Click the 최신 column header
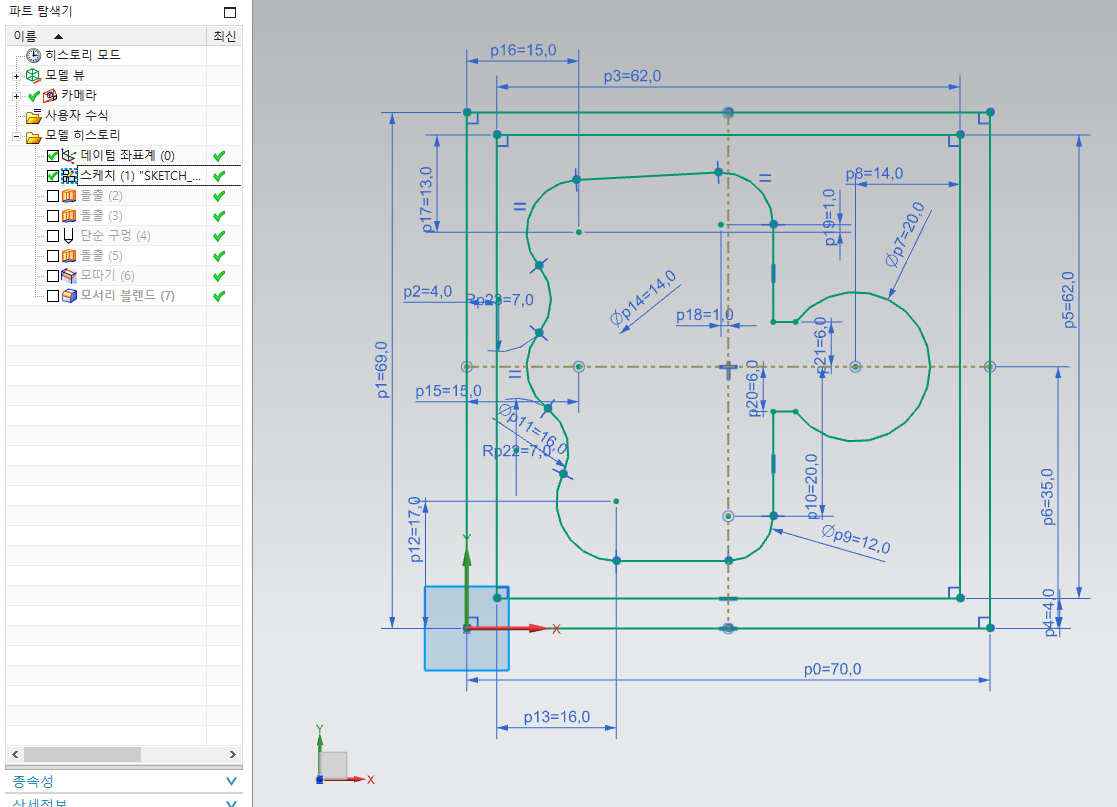Viewport: 1117px width, 807px height. click(224, 36)
